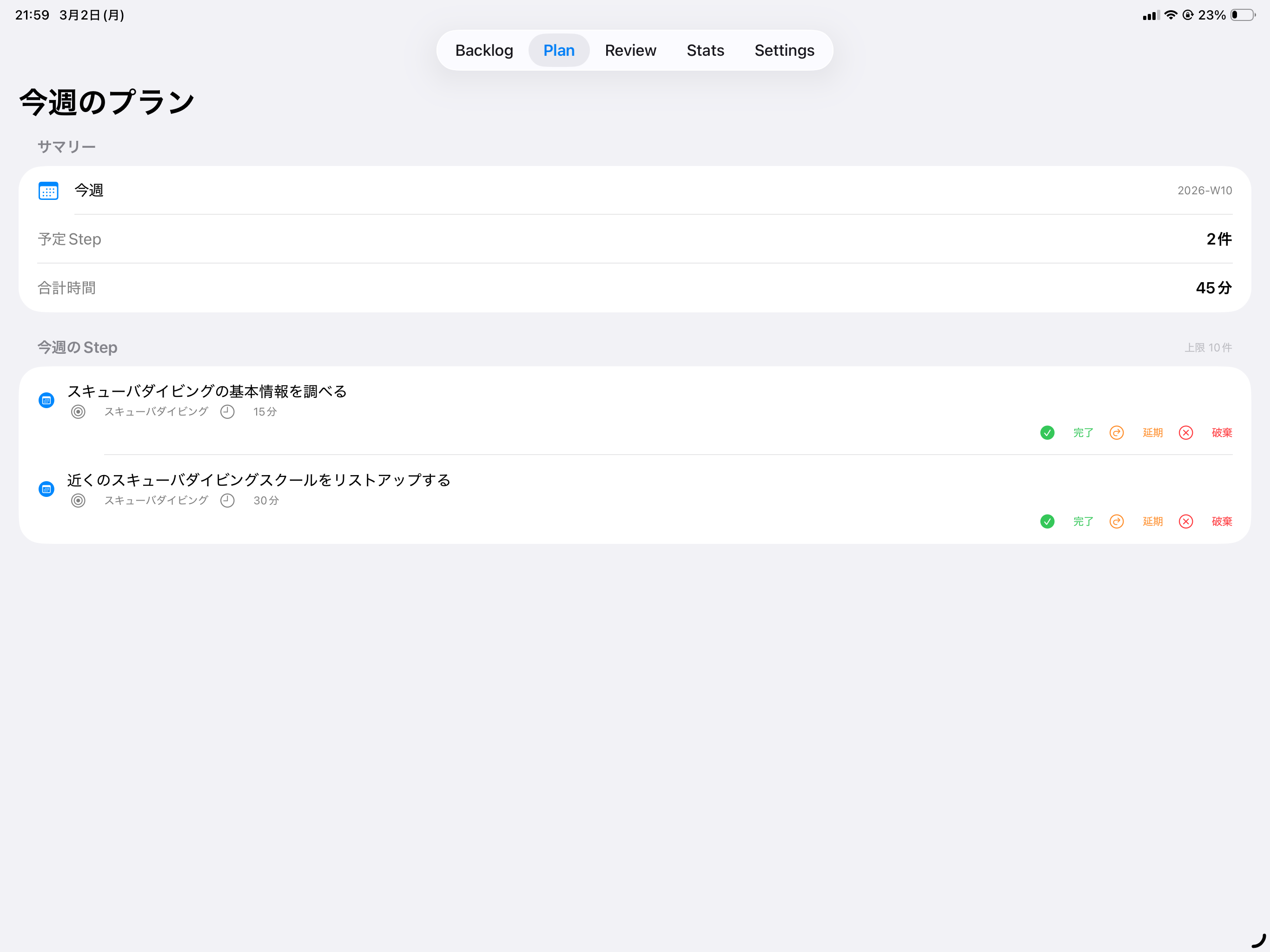Screen dimensions: 1270x952
Task: Tap green checkmark icon for 基本情報を調べる step
Action: 1047,432
